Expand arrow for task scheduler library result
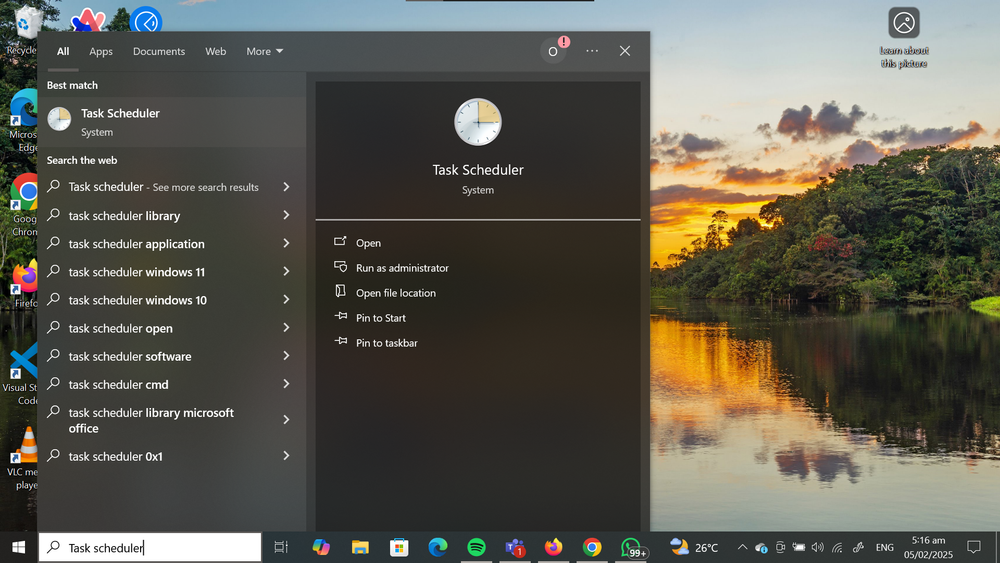Screen dimensions: 1000x563 pyautogui.click(x=286, y=215)
